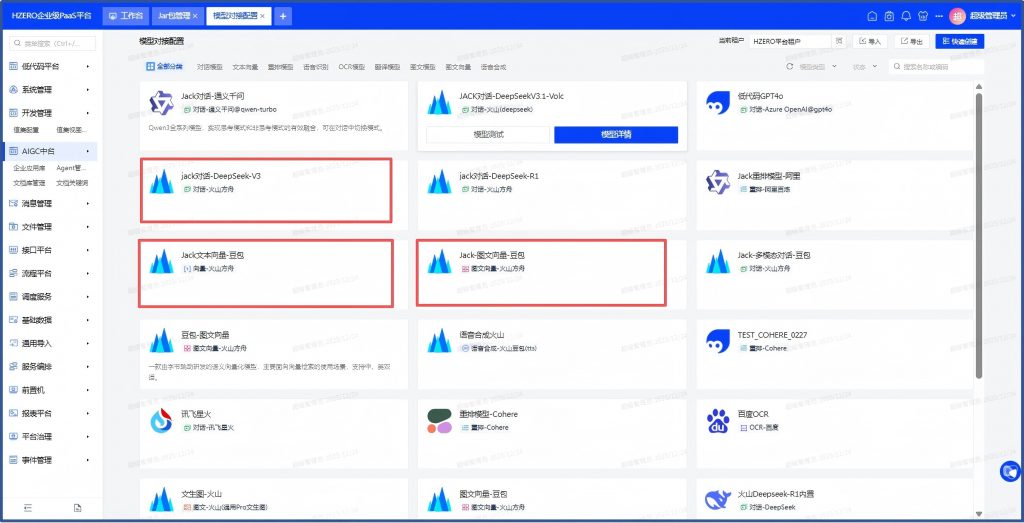
Task: Open the floating assistant chat icon
Action: click(1009, 469)
